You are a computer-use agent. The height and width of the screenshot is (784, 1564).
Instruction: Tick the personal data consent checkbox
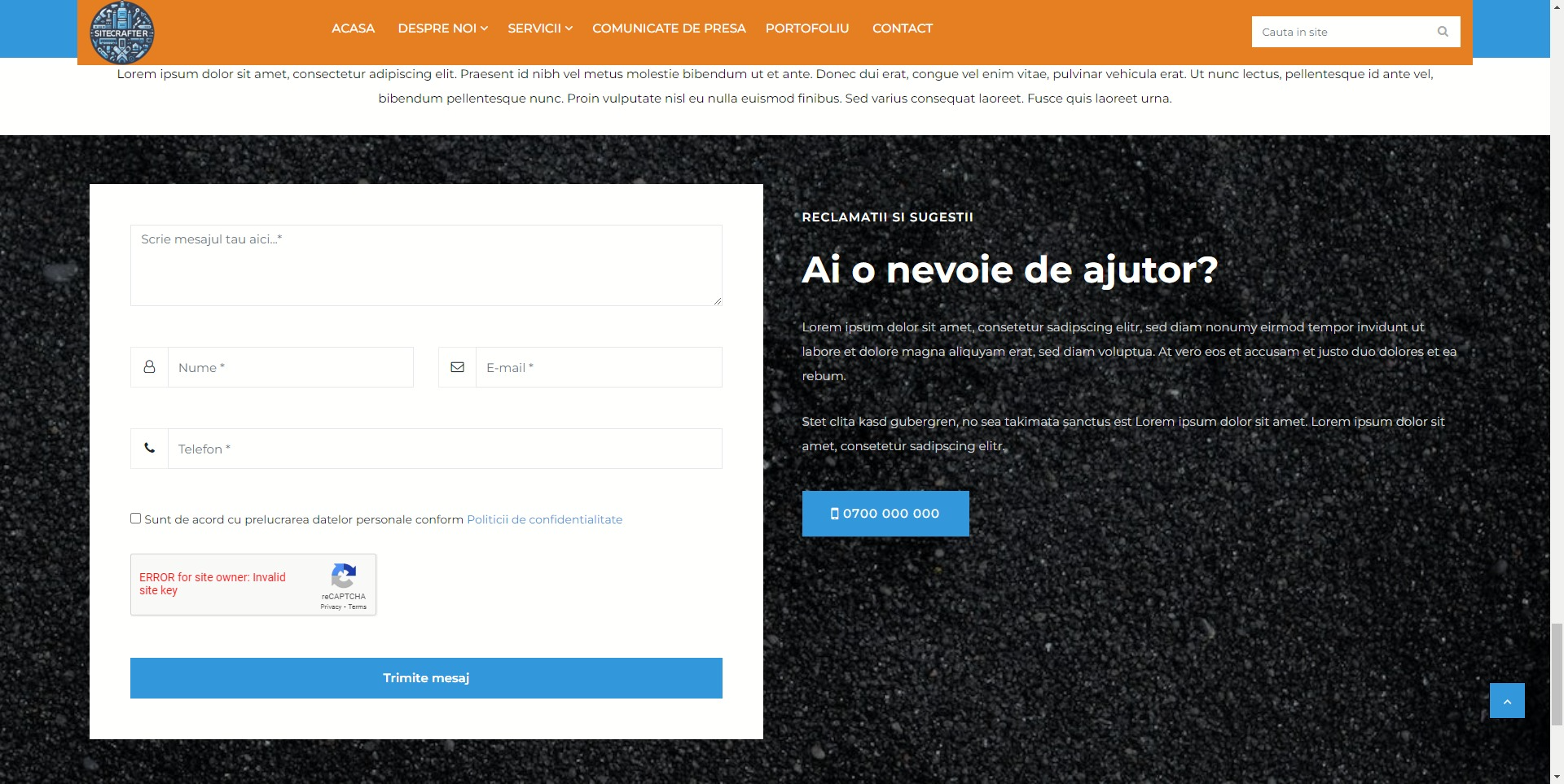(136, 519)
